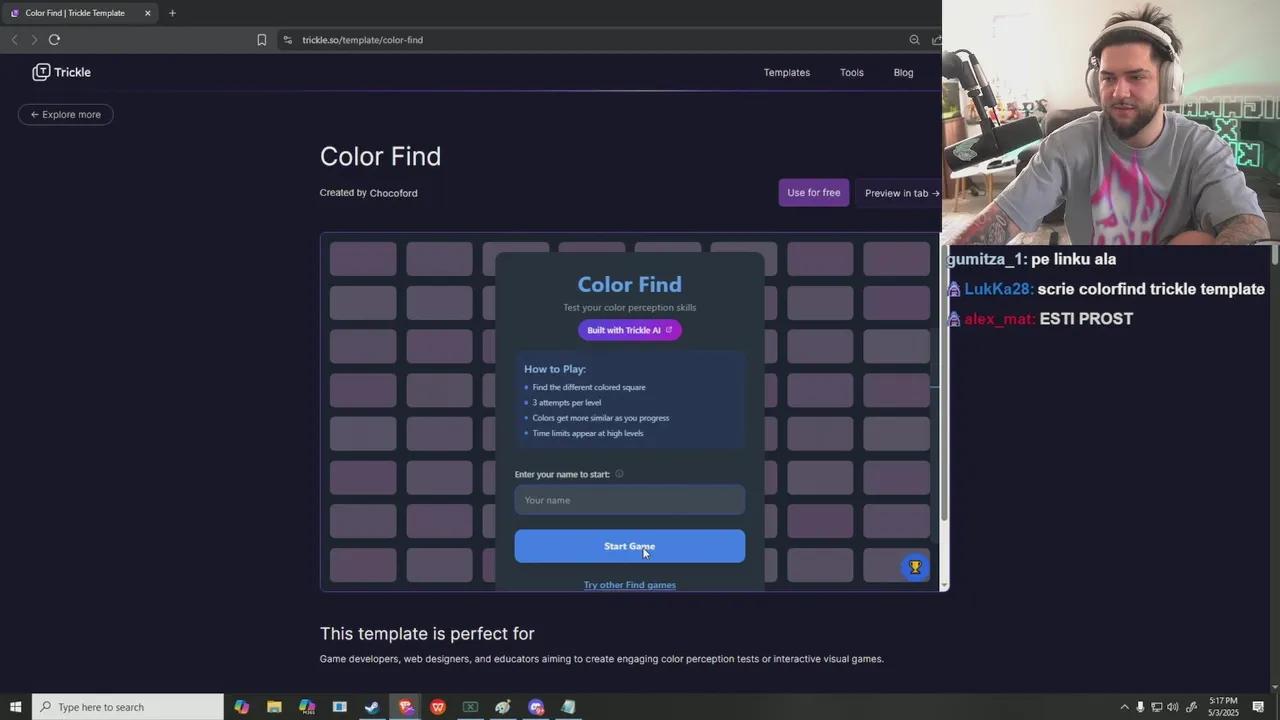Click the LukKa28 chat username
Screen dimensions: 1280x720
(x=998, y=289)
